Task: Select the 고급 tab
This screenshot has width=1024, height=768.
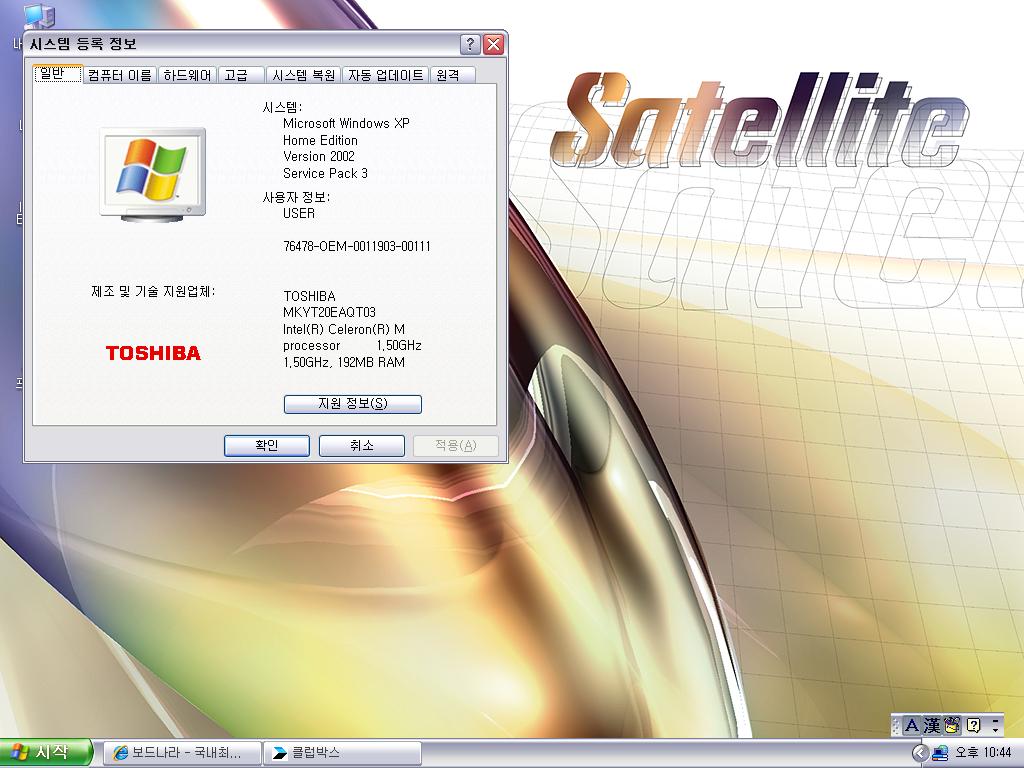Action: [240, 76]
